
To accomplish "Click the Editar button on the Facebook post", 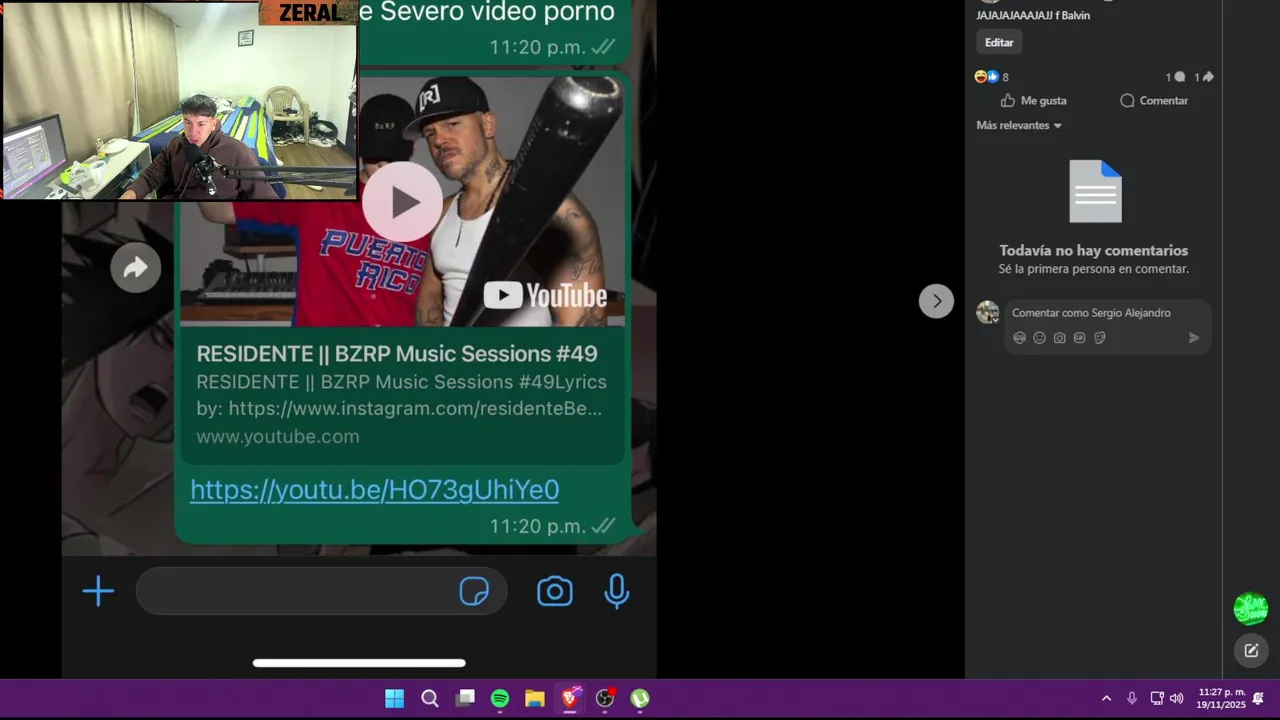I will [999, 42].
